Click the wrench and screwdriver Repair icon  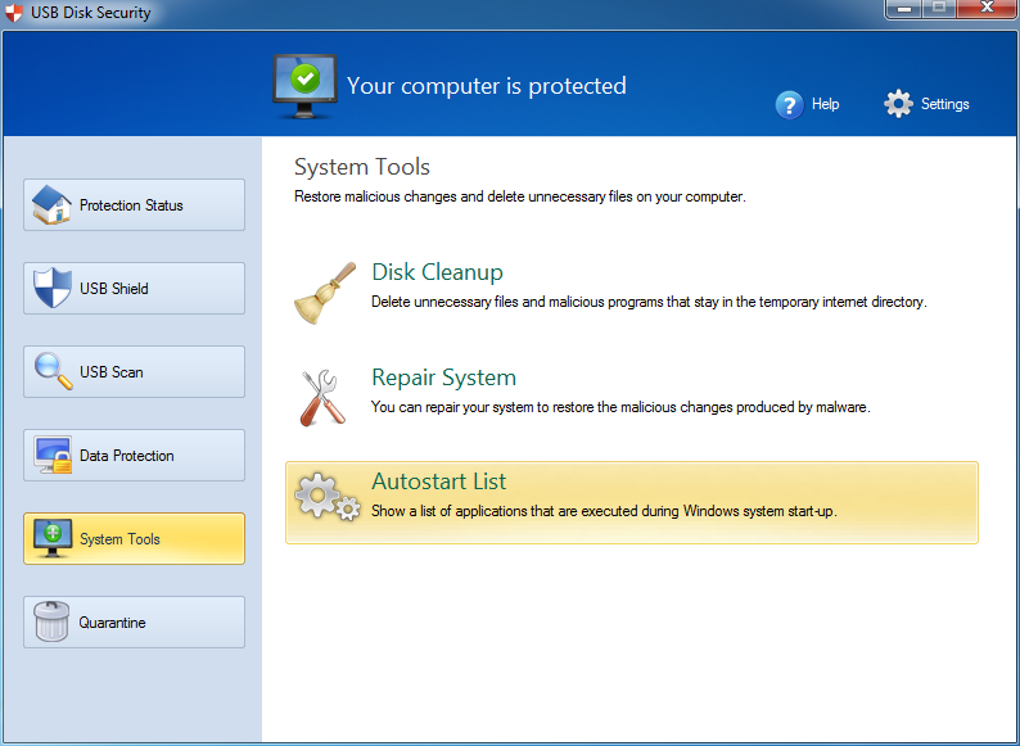pos(324,397)
